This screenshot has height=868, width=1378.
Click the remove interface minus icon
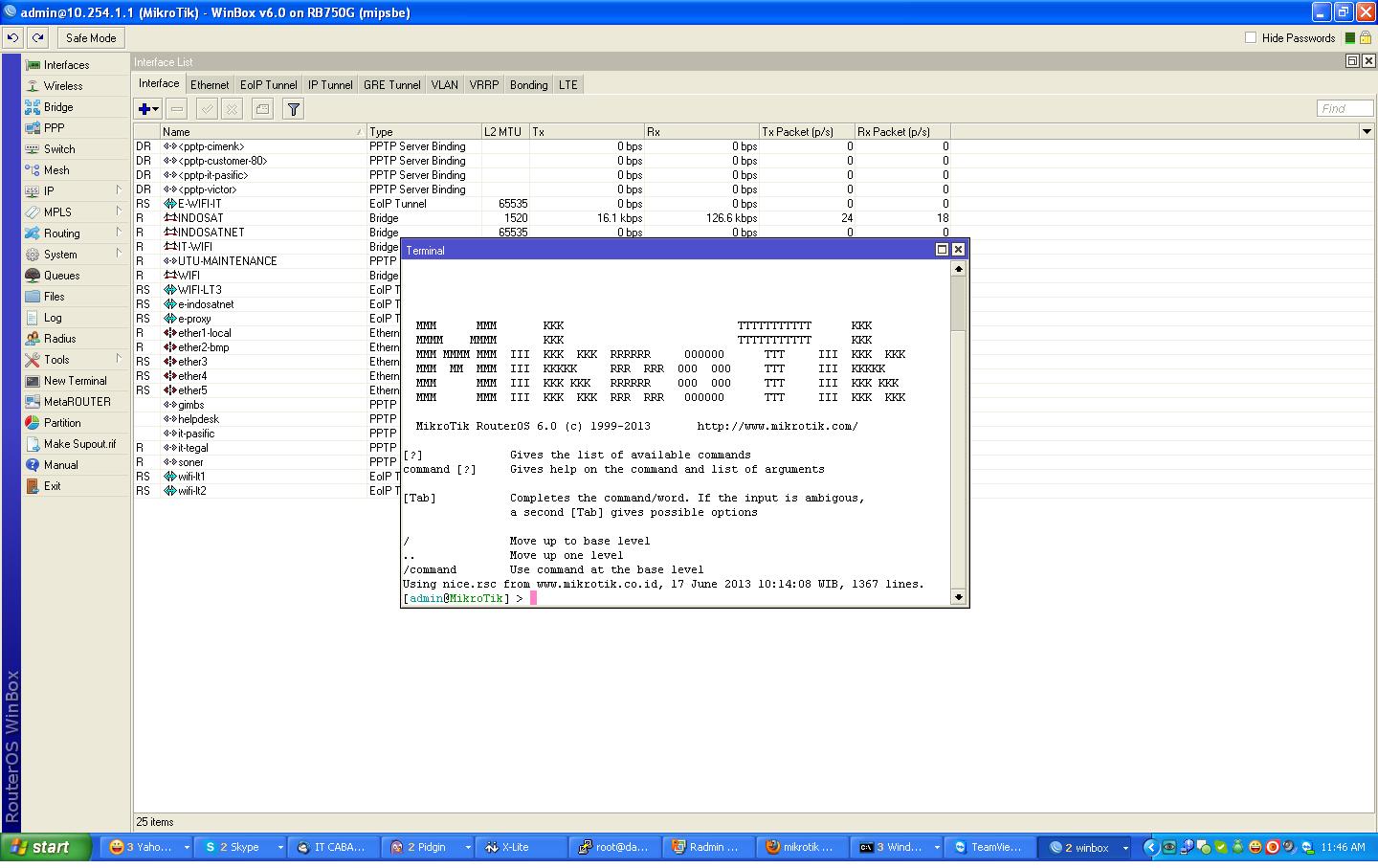click(x=177, y=109)
